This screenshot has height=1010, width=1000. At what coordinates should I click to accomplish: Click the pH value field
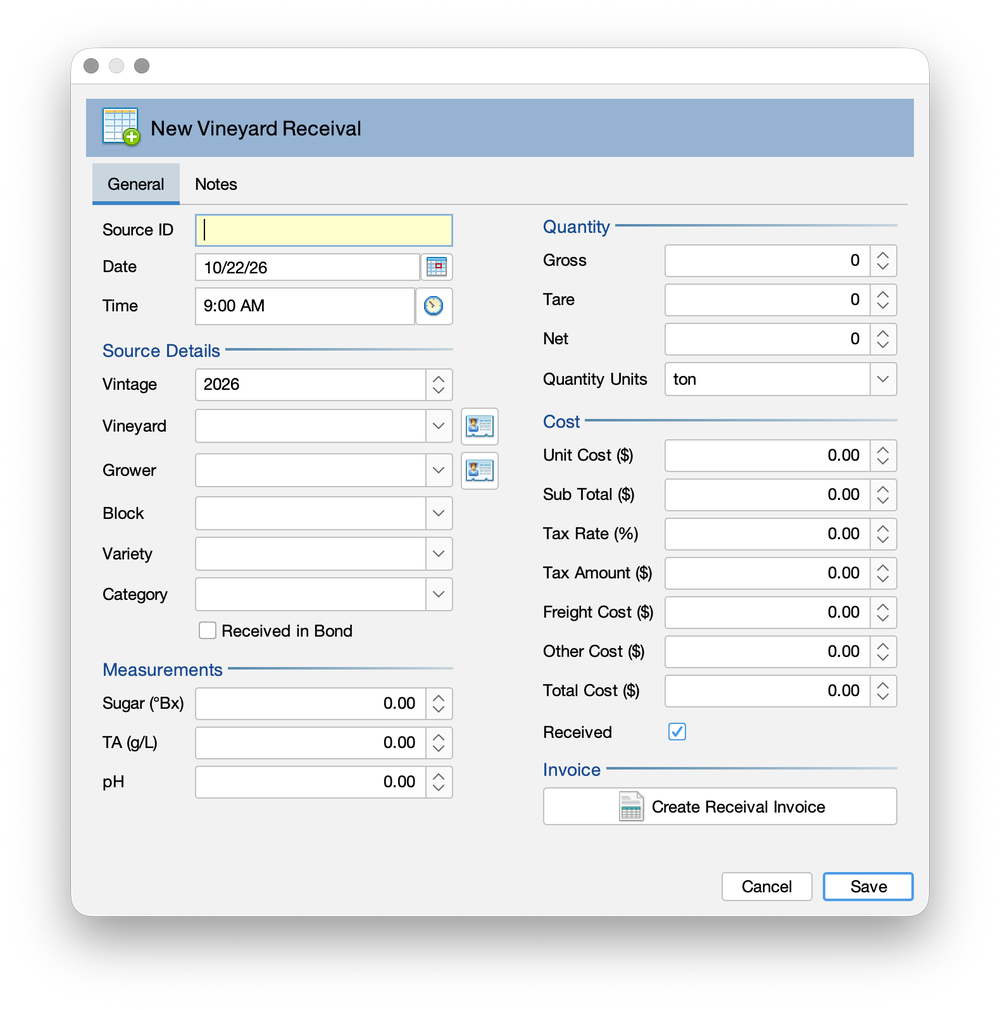tap(311, 783)
